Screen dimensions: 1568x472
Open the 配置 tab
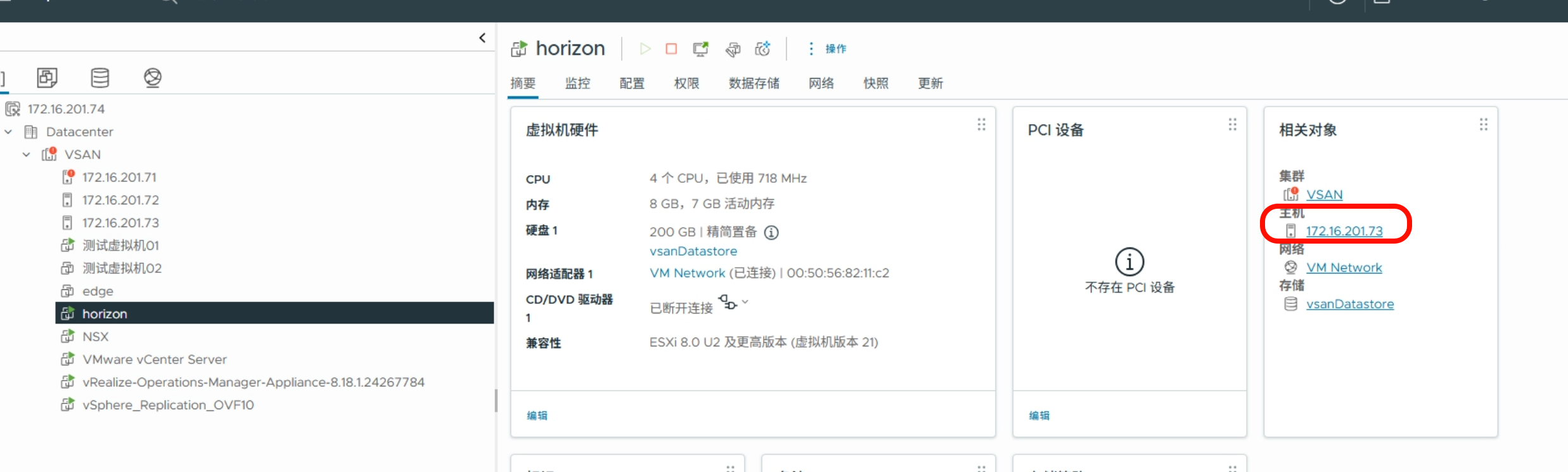[x=632, y=84]
